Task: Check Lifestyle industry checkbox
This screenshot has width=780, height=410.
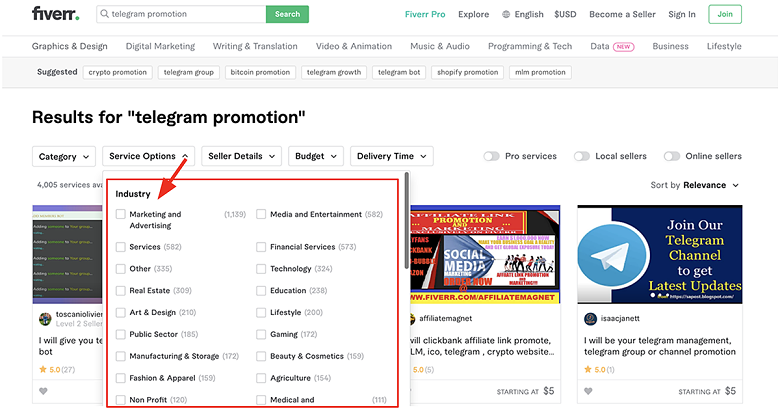Action: (x=261, y=312)
